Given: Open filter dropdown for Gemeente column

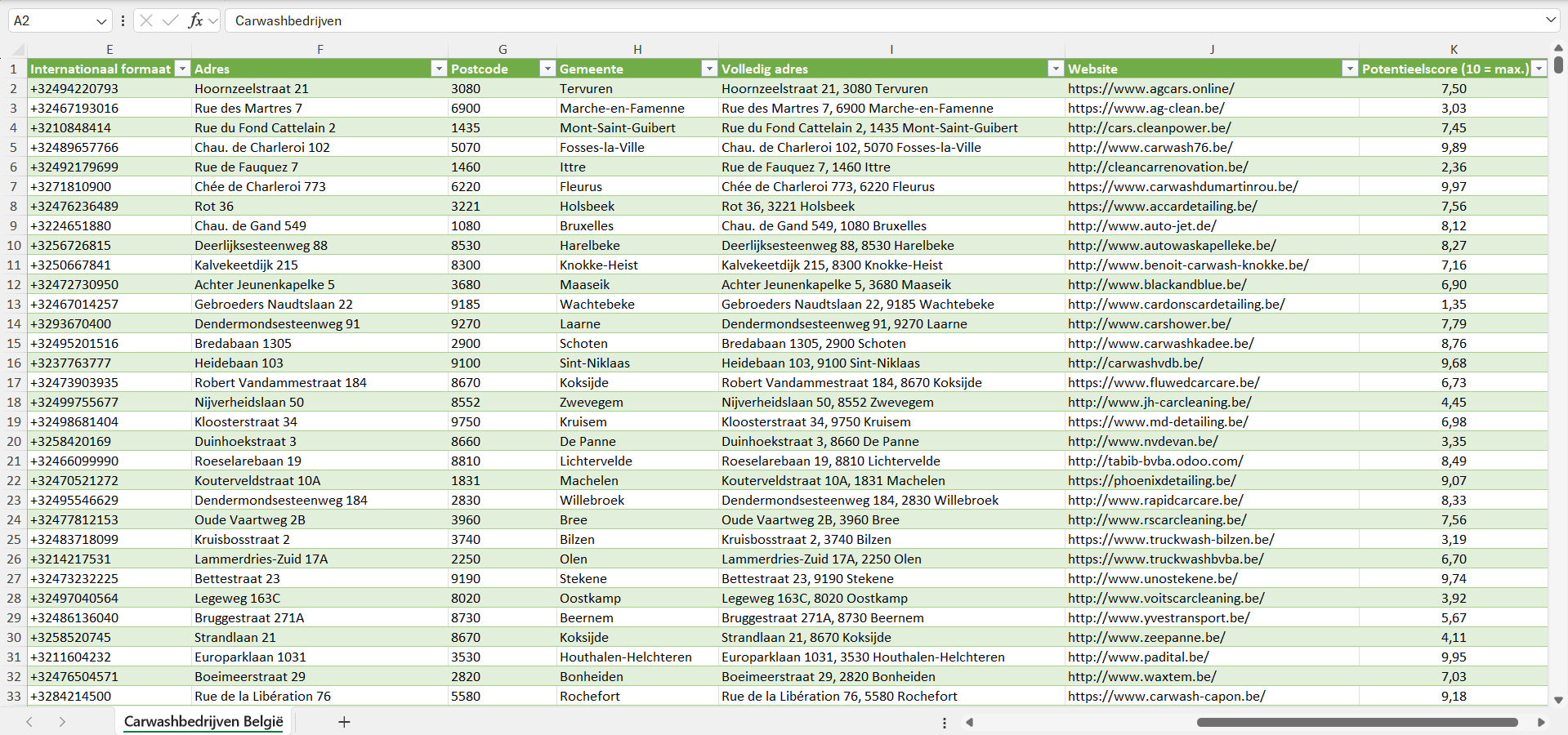Looking at the screenshot, I should point(709,69).
